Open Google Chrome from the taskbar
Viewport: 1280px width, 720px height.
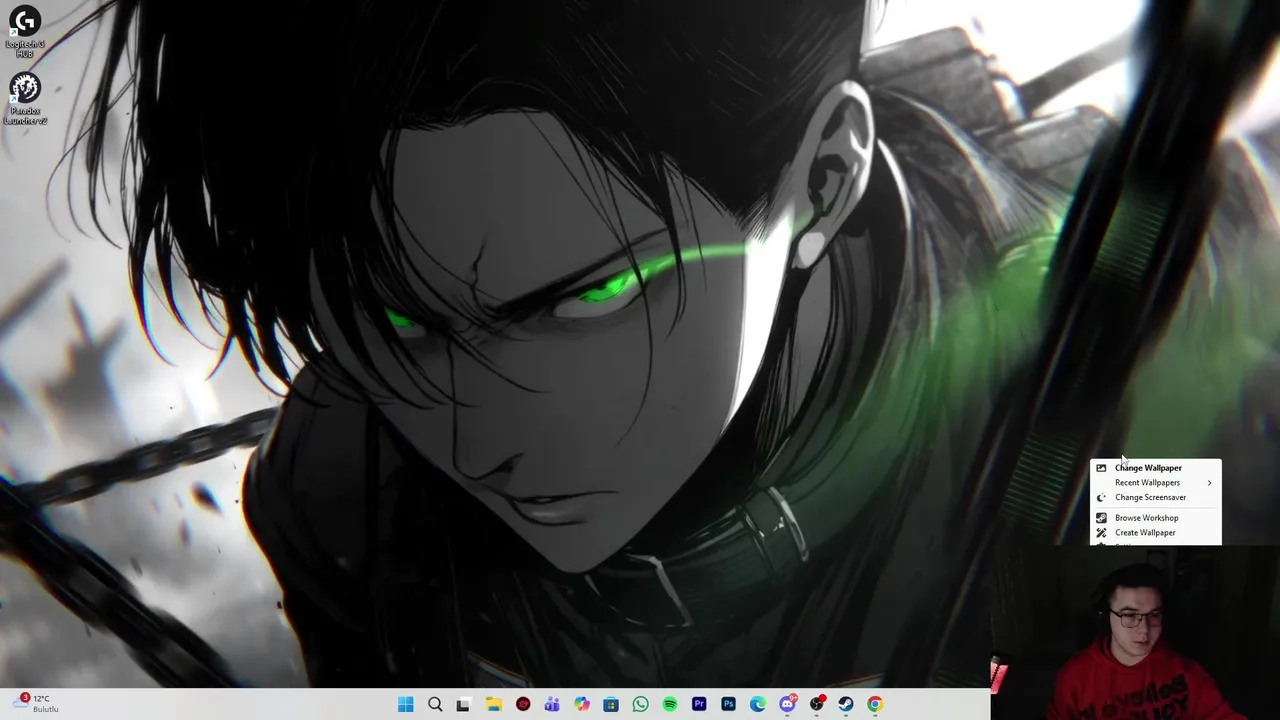(x=875, y=704)
